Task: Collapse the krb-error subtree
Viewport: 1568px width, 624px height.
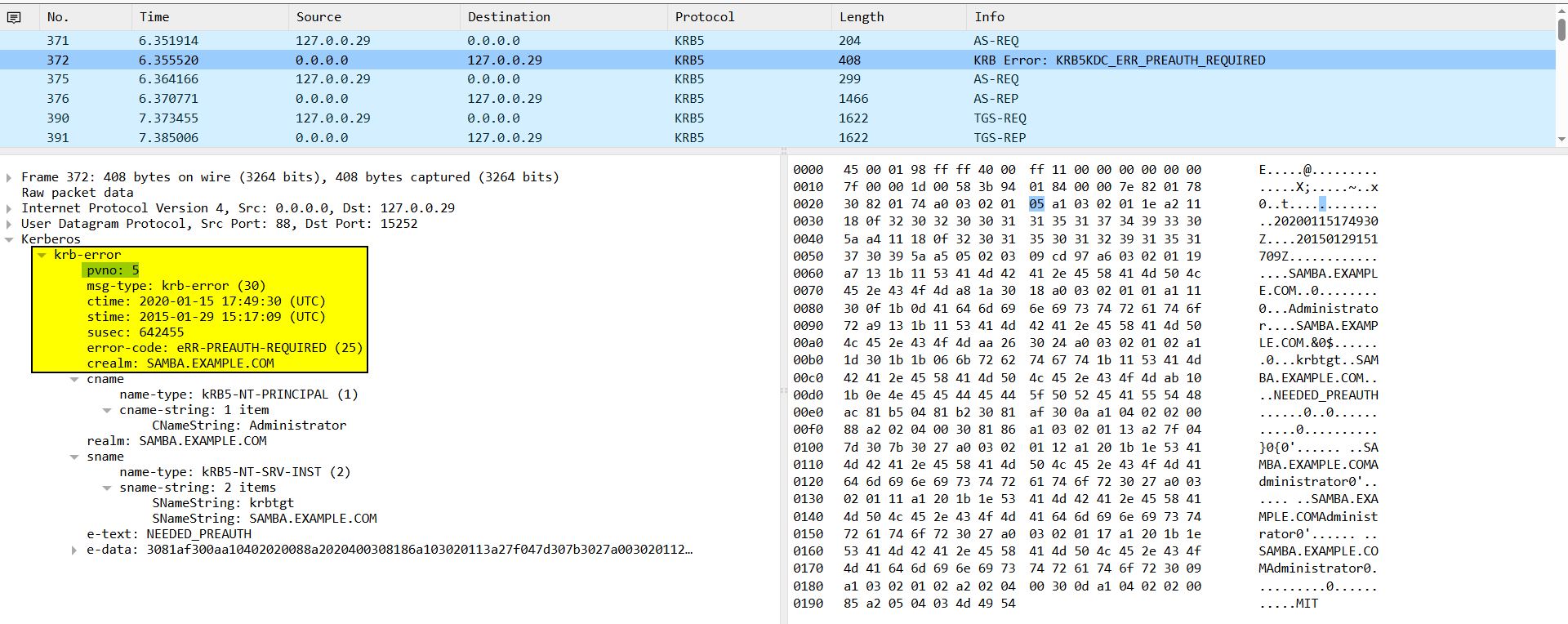Action: pyautogui.click(x=42, y=255)
